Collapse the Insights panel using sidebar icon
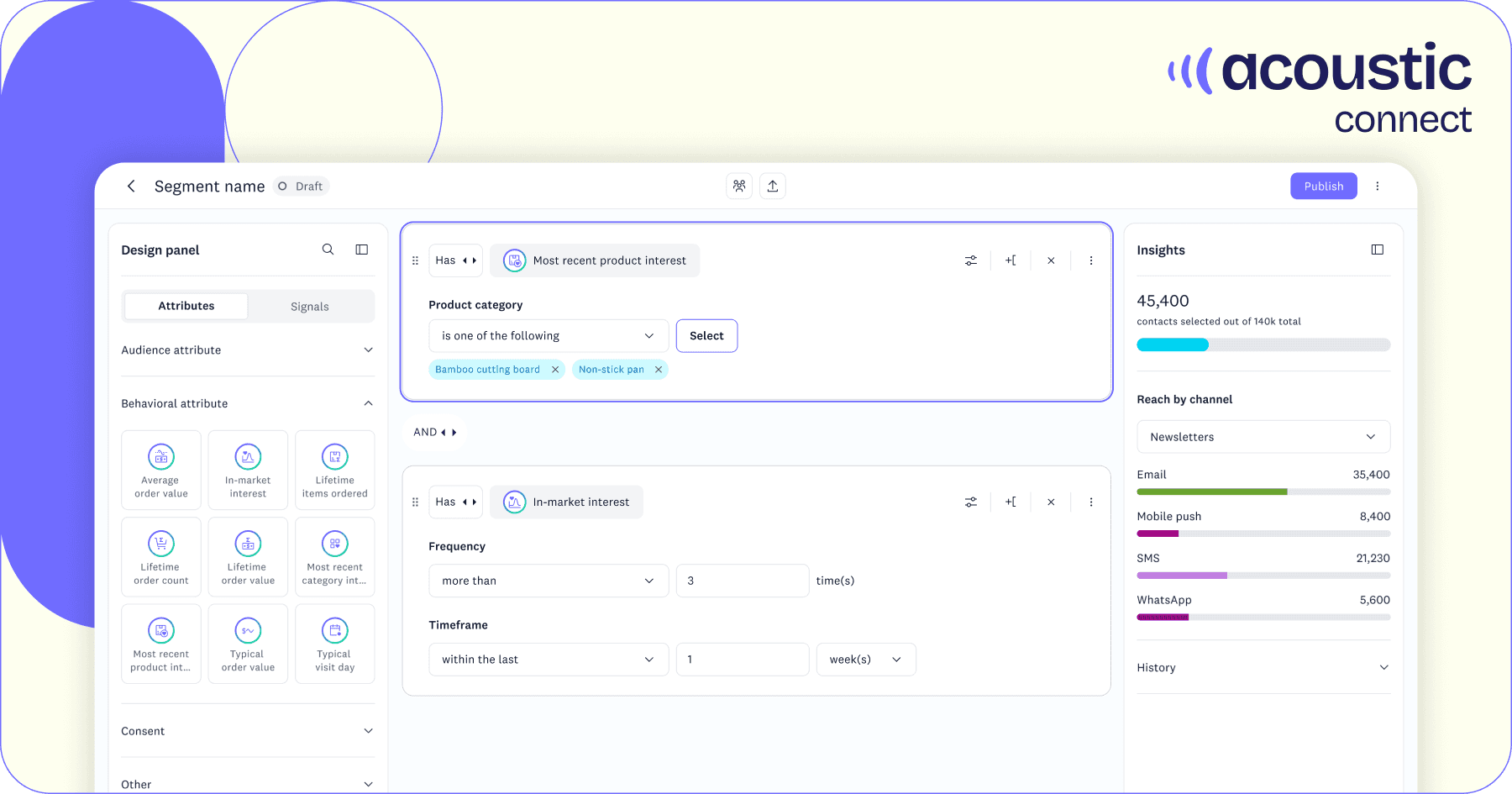This screenshot has width=1512, height=794. tap(1377, 250)
